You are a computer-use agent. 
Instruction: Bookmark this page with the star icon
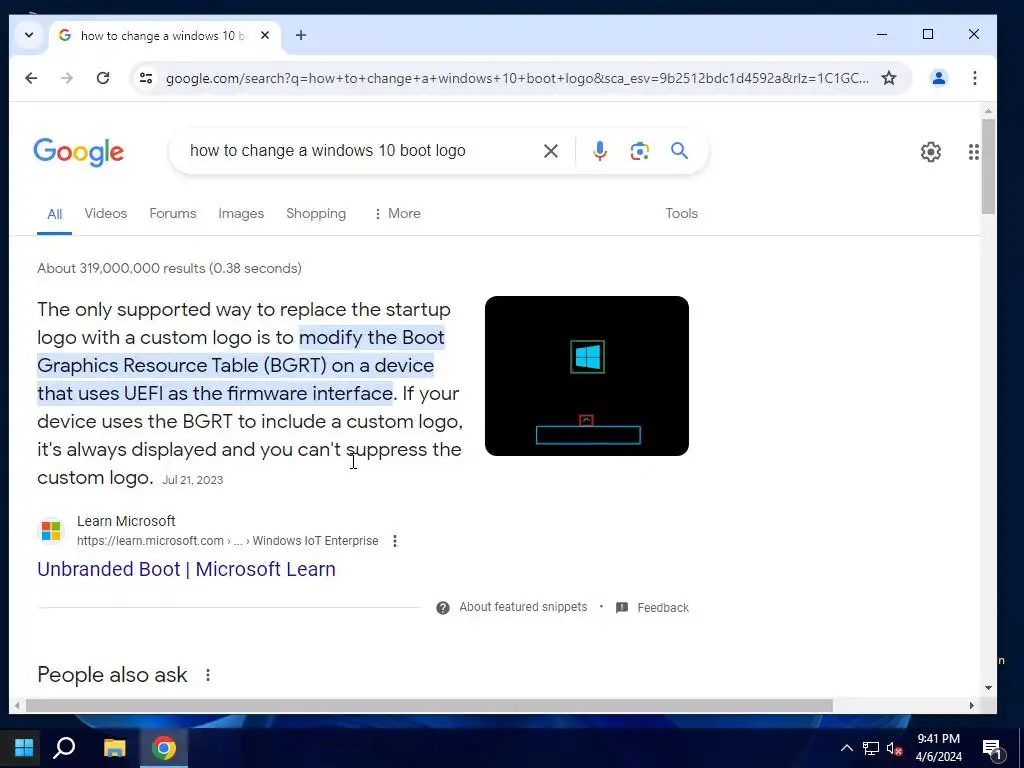point(889,78)
